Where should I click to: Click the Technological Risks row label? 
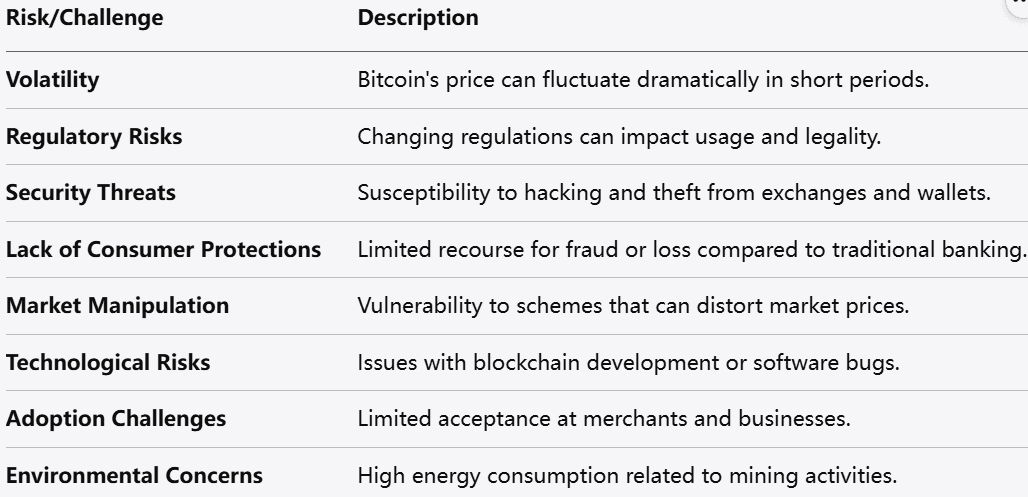coord(108,363)
